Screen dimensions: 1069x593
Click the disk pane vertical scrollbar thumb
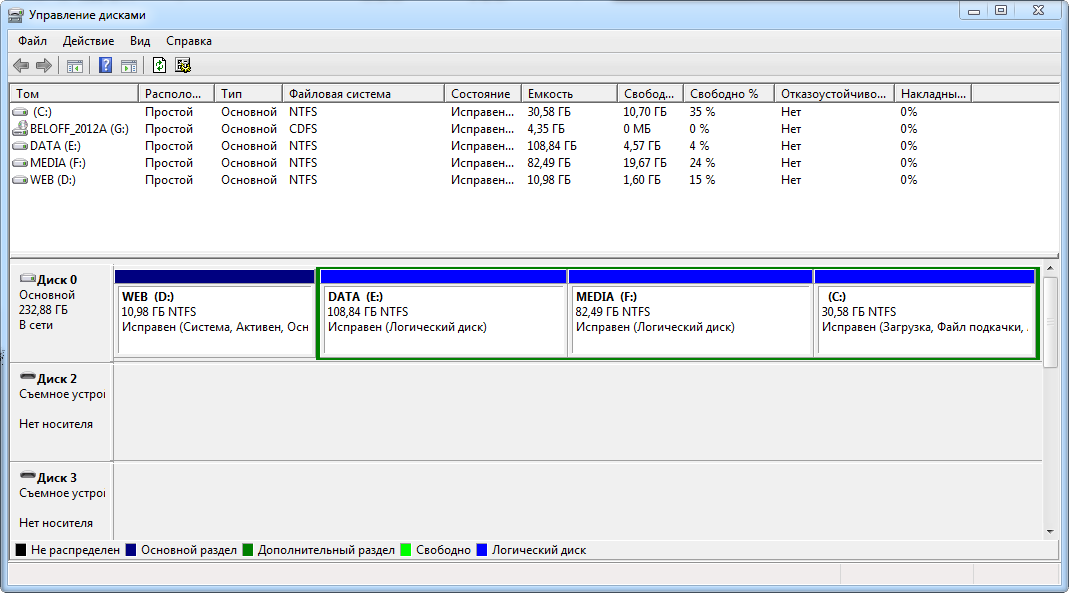coord(1050,323)
